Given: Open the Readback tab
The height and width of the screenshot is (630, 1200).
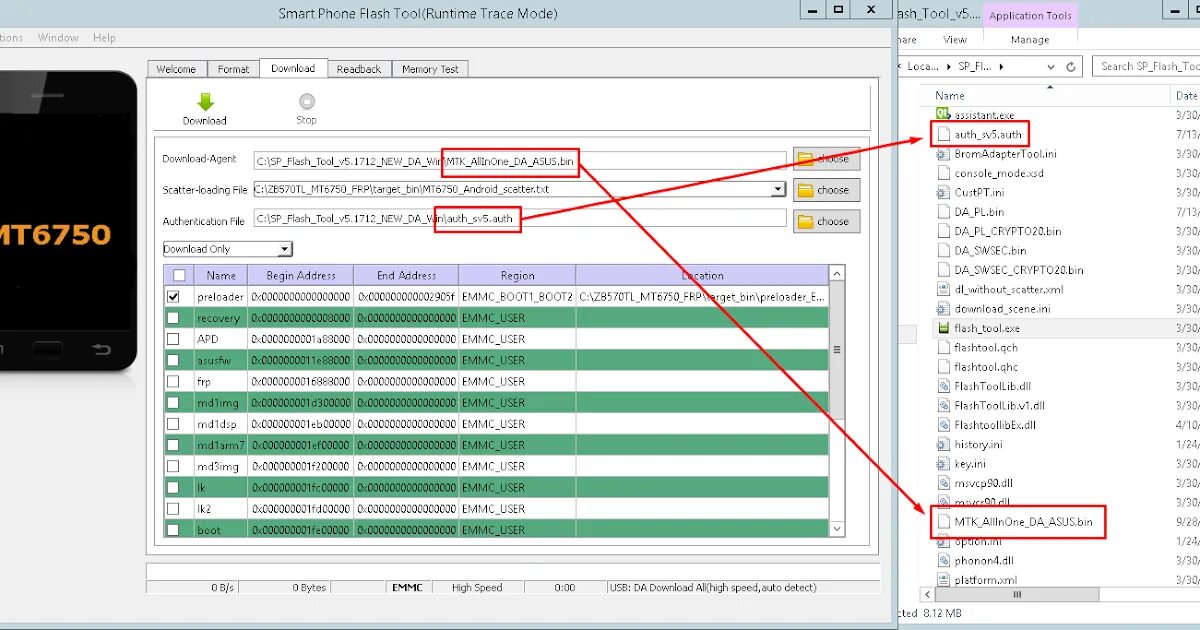Looking at the screenshot, I should pos(359,69).
